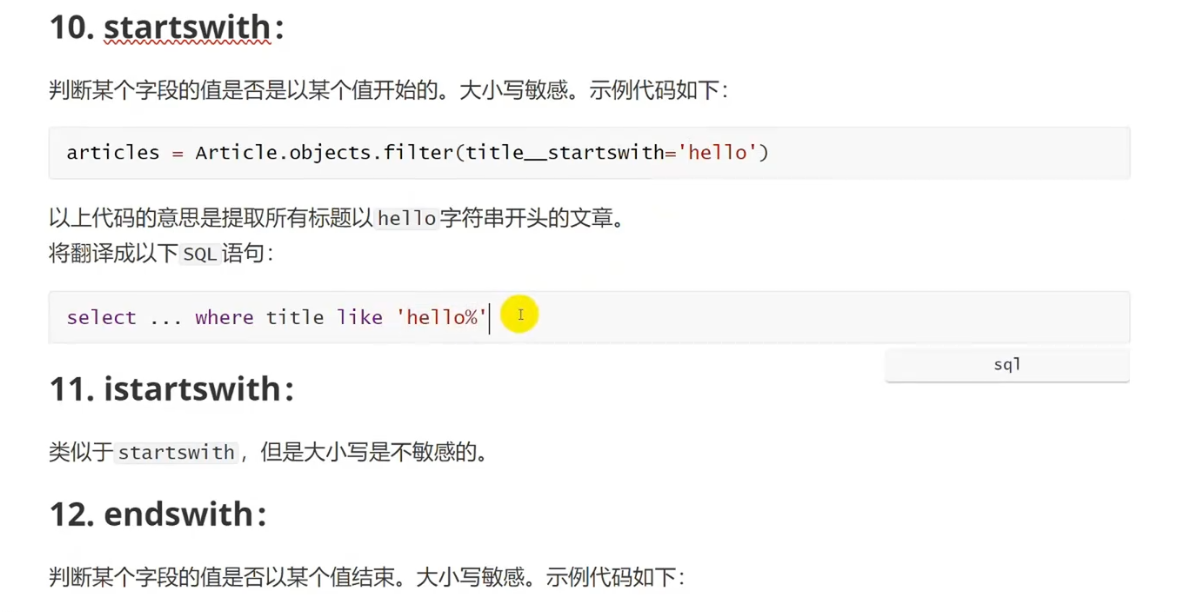Viewport: 1195px width, 612px height.
Task: Click "title__startswith" argument in the code
Action: pyautogui.click(x=565, y=152)
